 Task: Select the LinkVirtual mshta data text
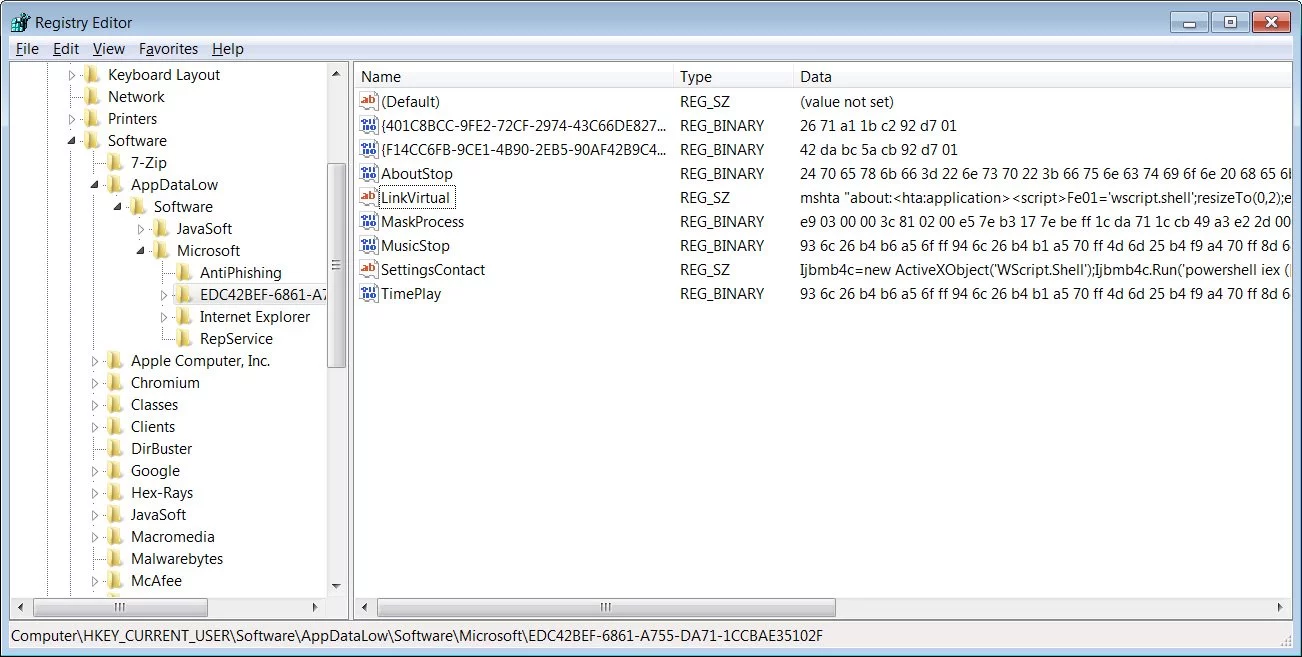[x=1045, y=198]
